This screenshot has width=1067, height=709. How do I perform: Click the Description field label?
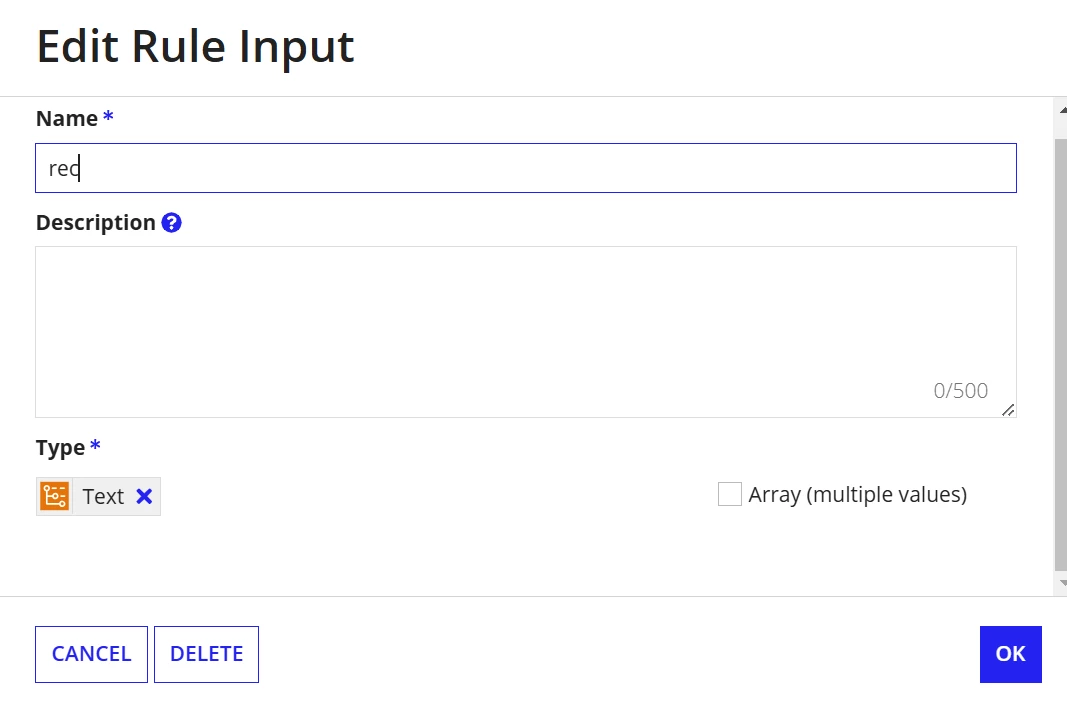[x=96, y=222]
